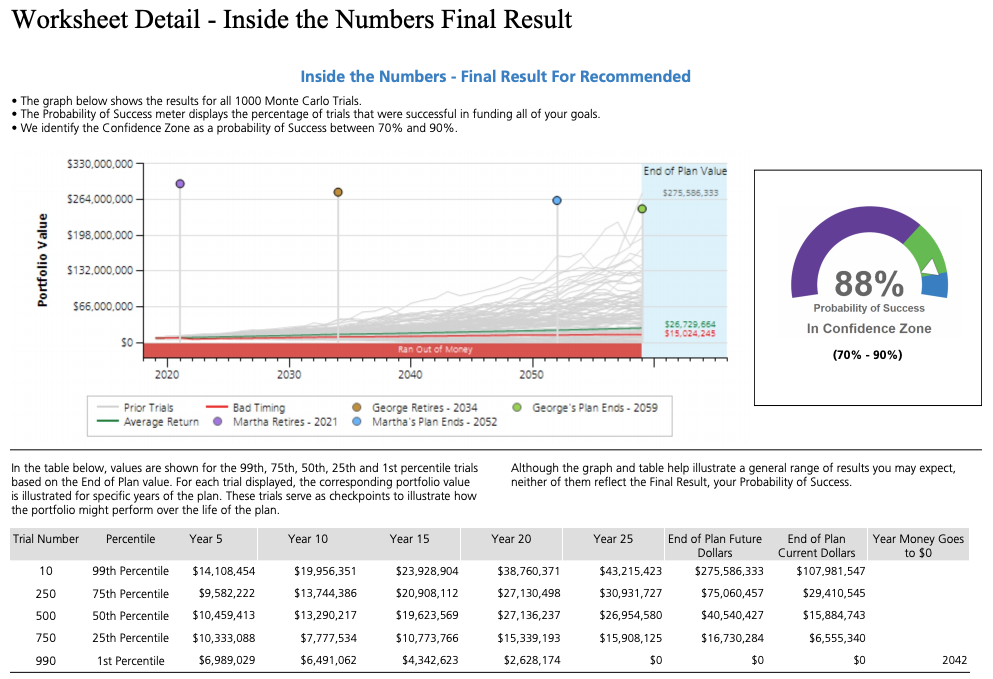The width and height of the screenshot is (993, 679).
Task: Click the Trial Number column header
Action: 46,539
